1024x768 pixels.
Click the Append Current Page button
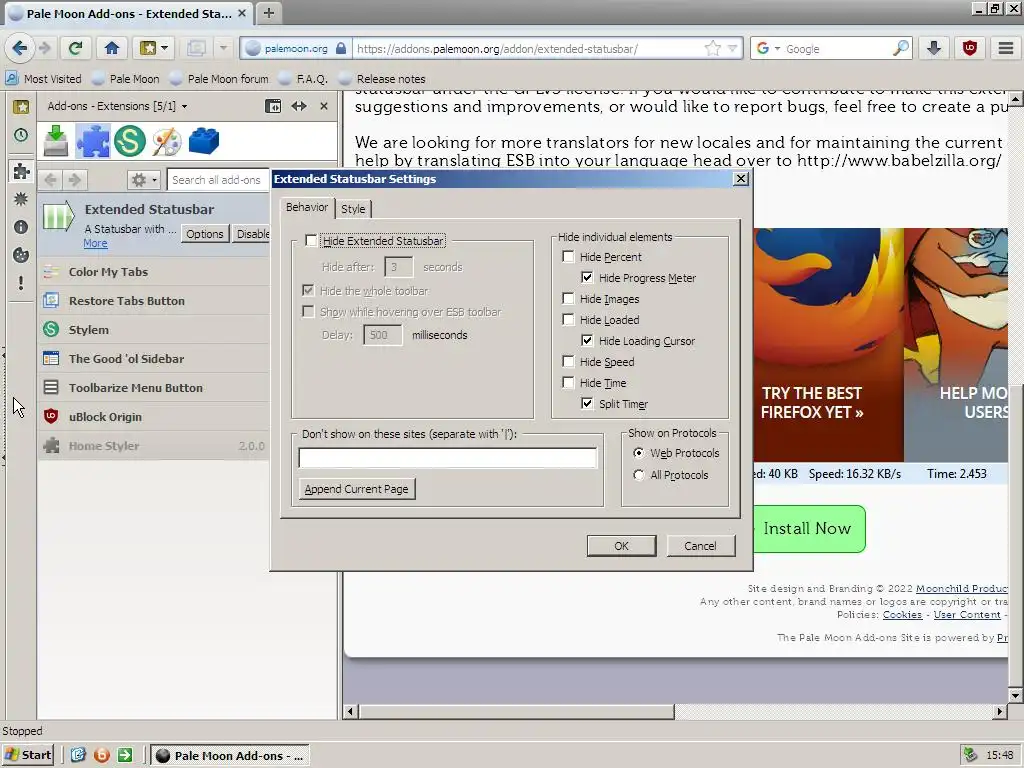click(x=357, y=488)
